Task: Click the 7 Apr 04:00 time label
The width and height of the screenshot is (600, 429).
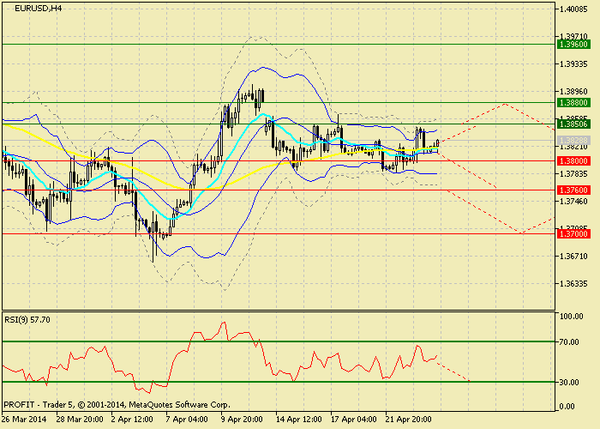Action: click(x=187, y=419)
